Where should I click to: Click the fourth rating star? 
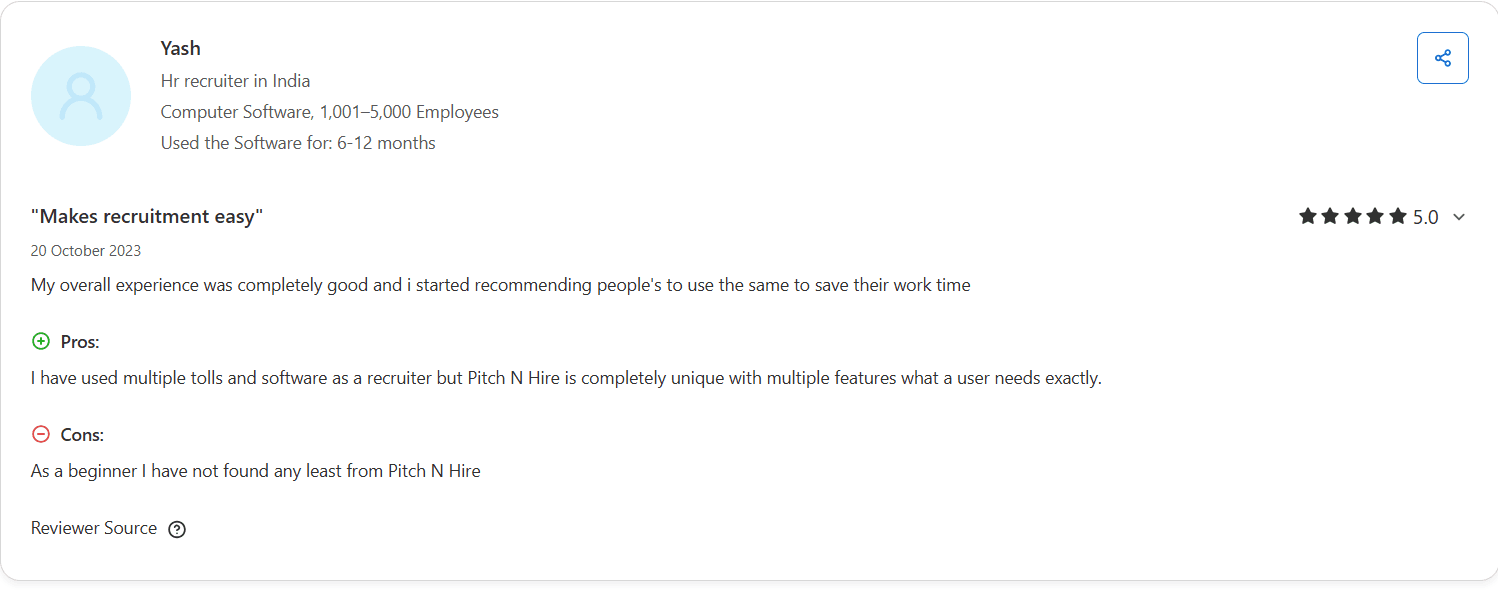[x=1375, y=215]
